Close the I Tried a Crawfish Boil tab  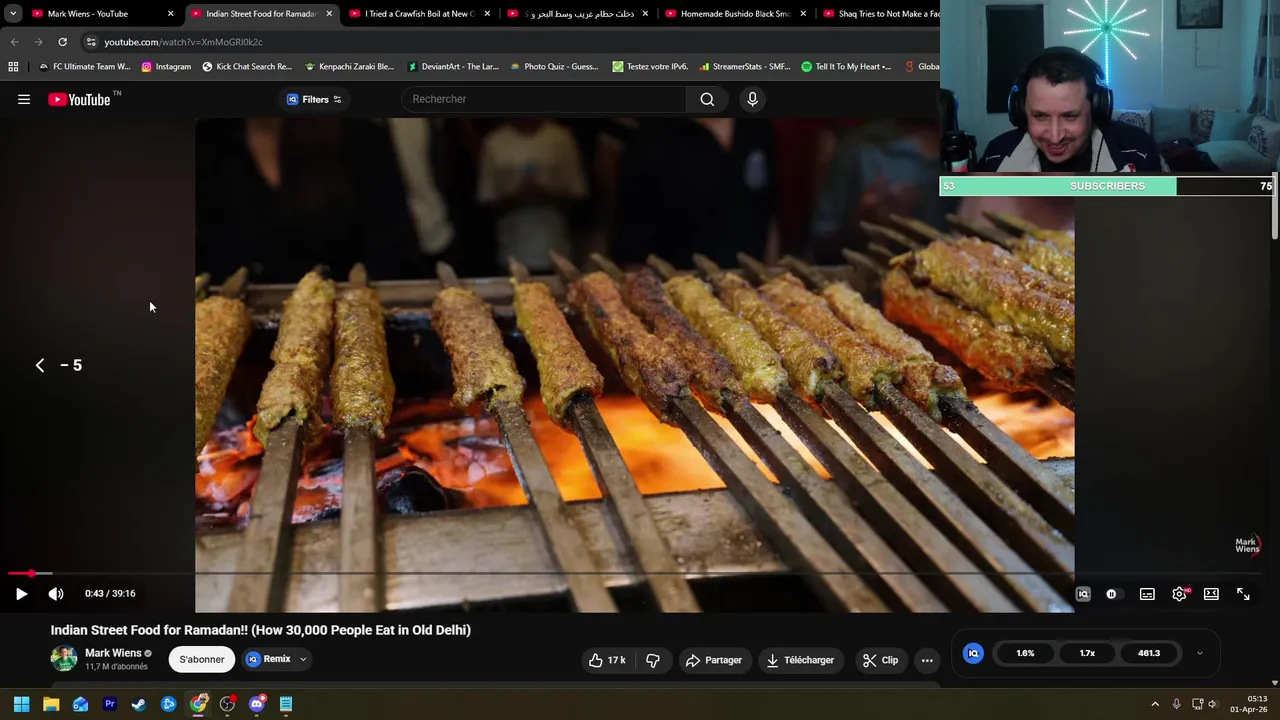pyautogui.click(x=487, y=14)
